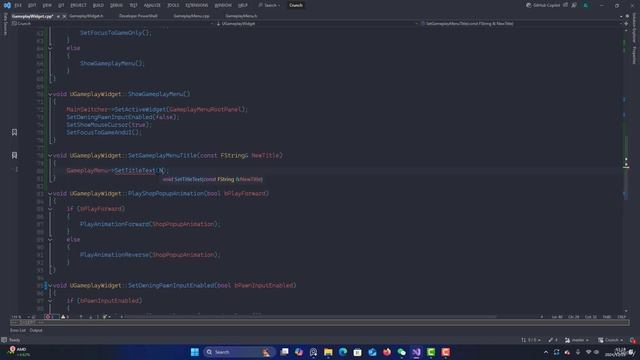Click the SetTitleText call in code

pos(135,171)
